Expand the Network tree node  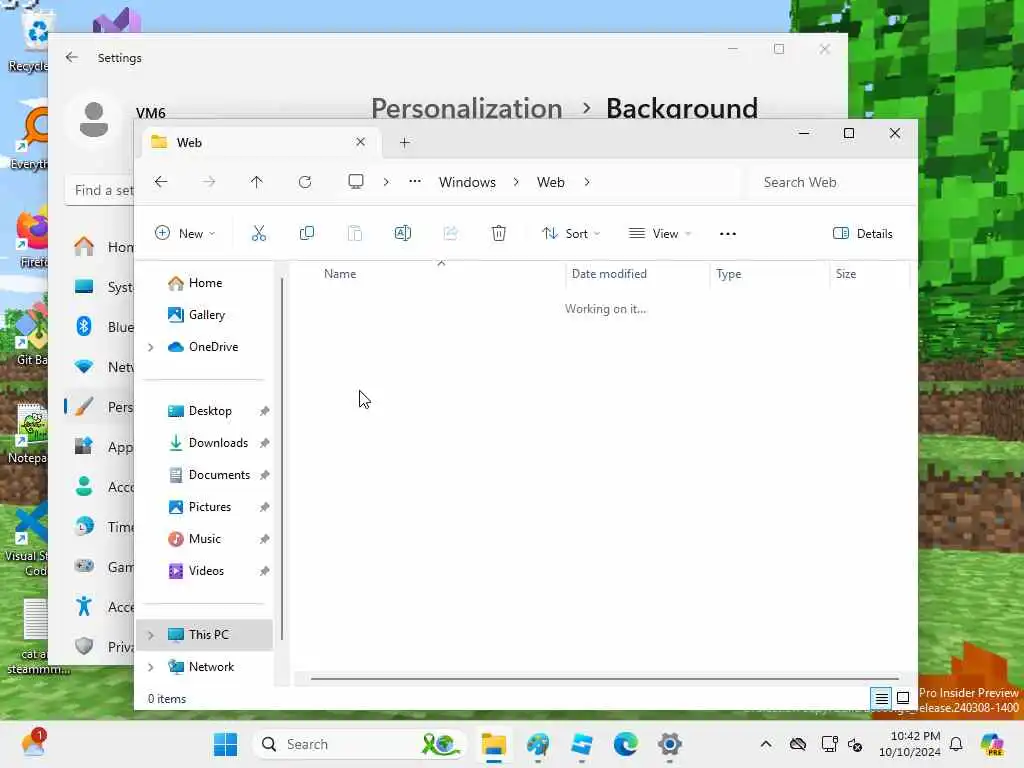point(151,667)
